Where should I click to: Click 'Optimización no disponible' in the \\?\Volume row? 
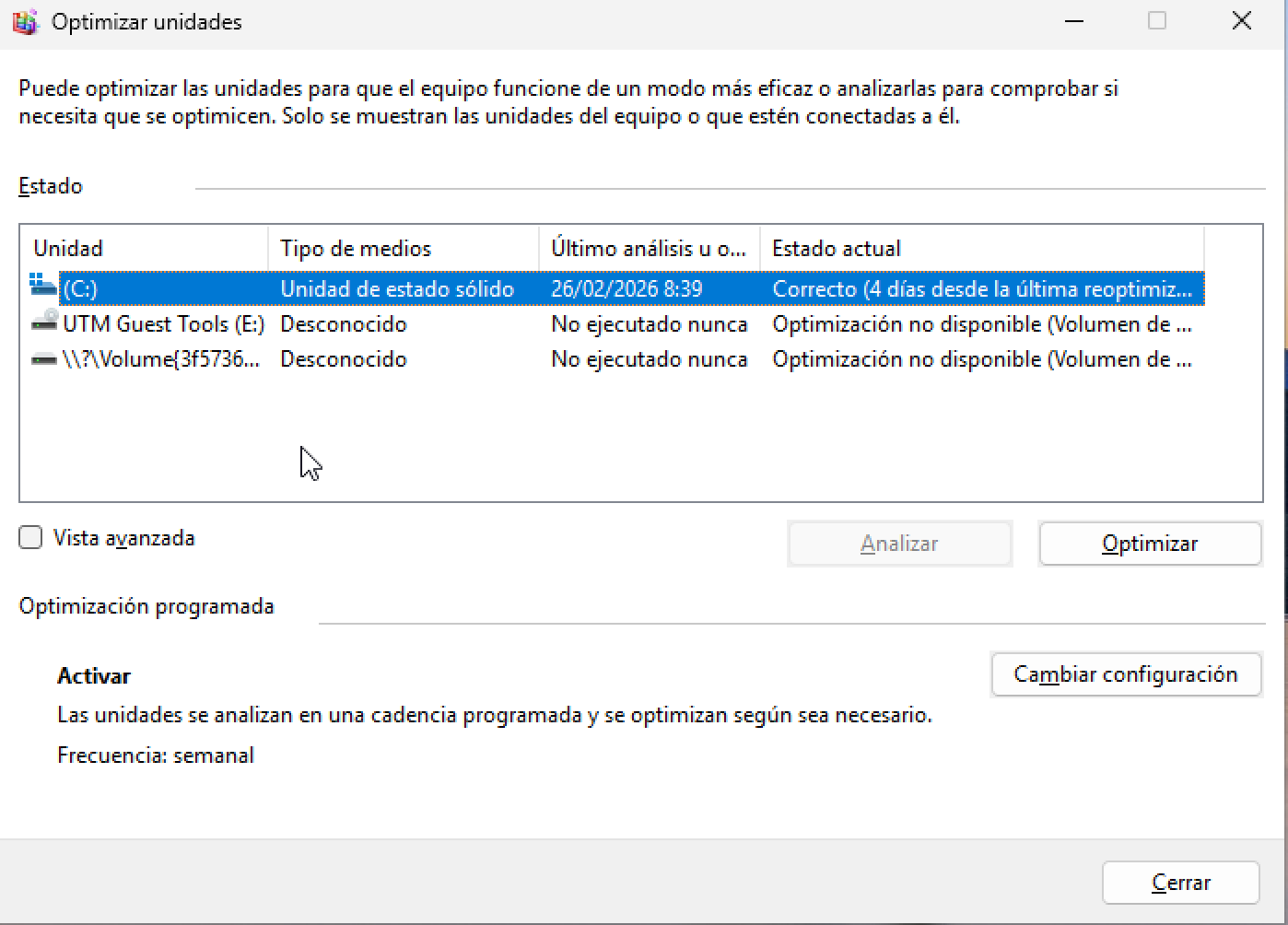click(x=982, y=359)
